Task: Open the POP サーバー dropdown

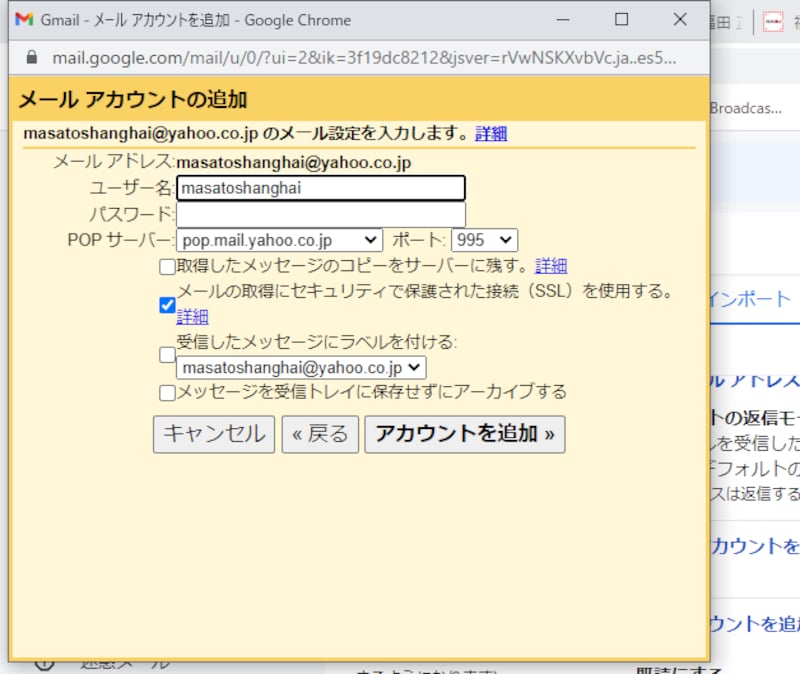Action: (279, 240)
